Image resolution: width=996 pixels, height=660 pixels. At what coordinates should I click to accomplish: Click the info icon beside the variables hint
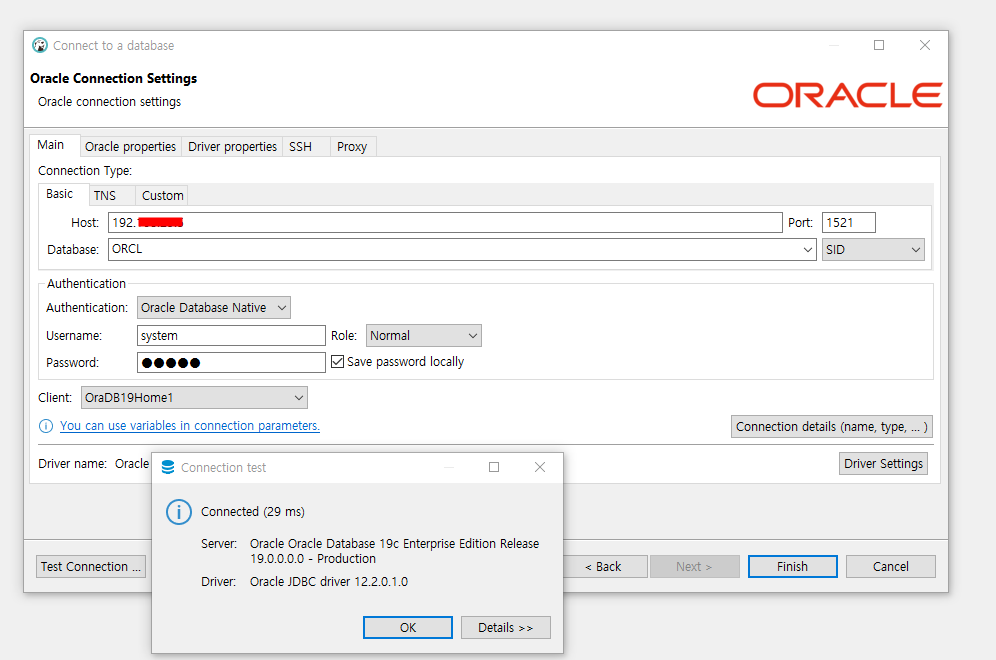pos(45,425)
